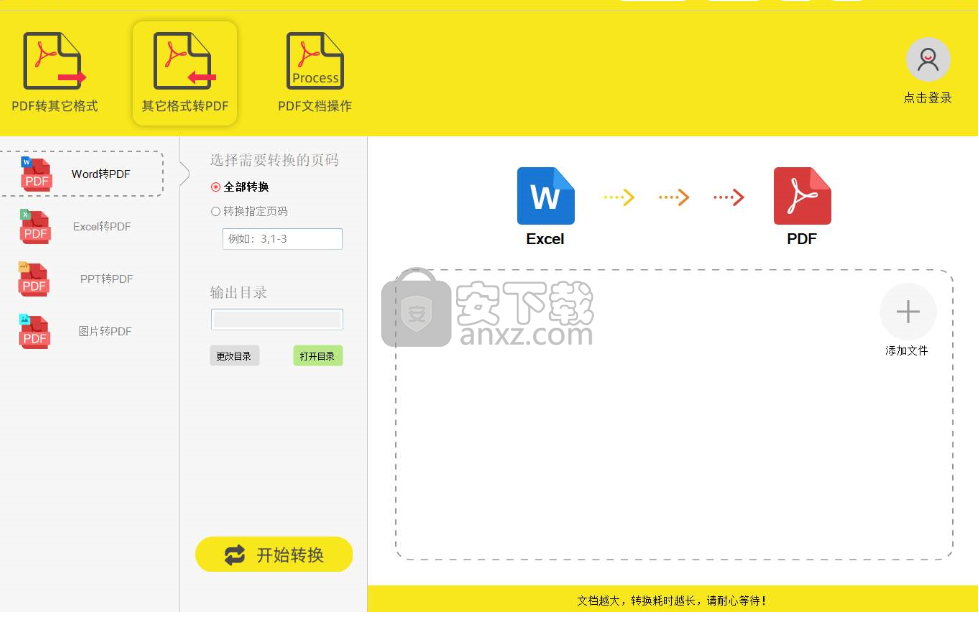The height and width of the screenshot is (618, 979).
Task: Click the blue W source document icon
Action: tap(546, 196)
